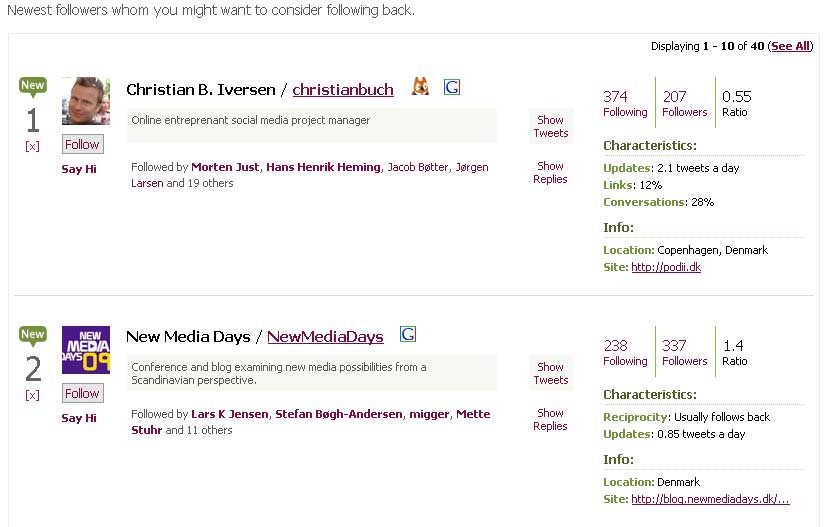Screen dimensions: 830x527
Task: Dismiss follower 1 with the [x] link
Action: click(32, 146)
